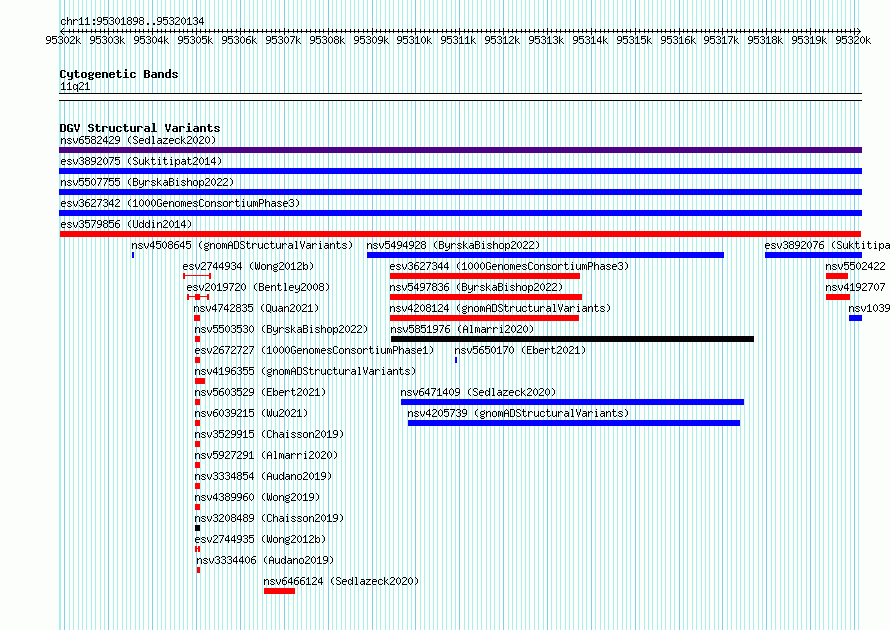Open esv2744934 (Wong2012b) label
Image resolution: width=890 pixels, height=630 pixels.
(x=248, y=266)
